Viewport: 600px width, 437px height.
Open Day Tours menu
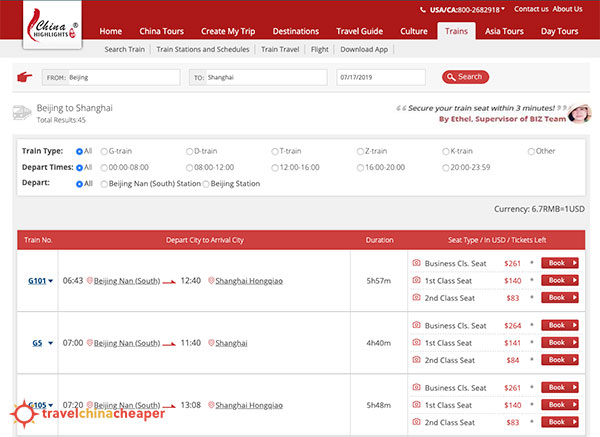[x=559, y=31]
